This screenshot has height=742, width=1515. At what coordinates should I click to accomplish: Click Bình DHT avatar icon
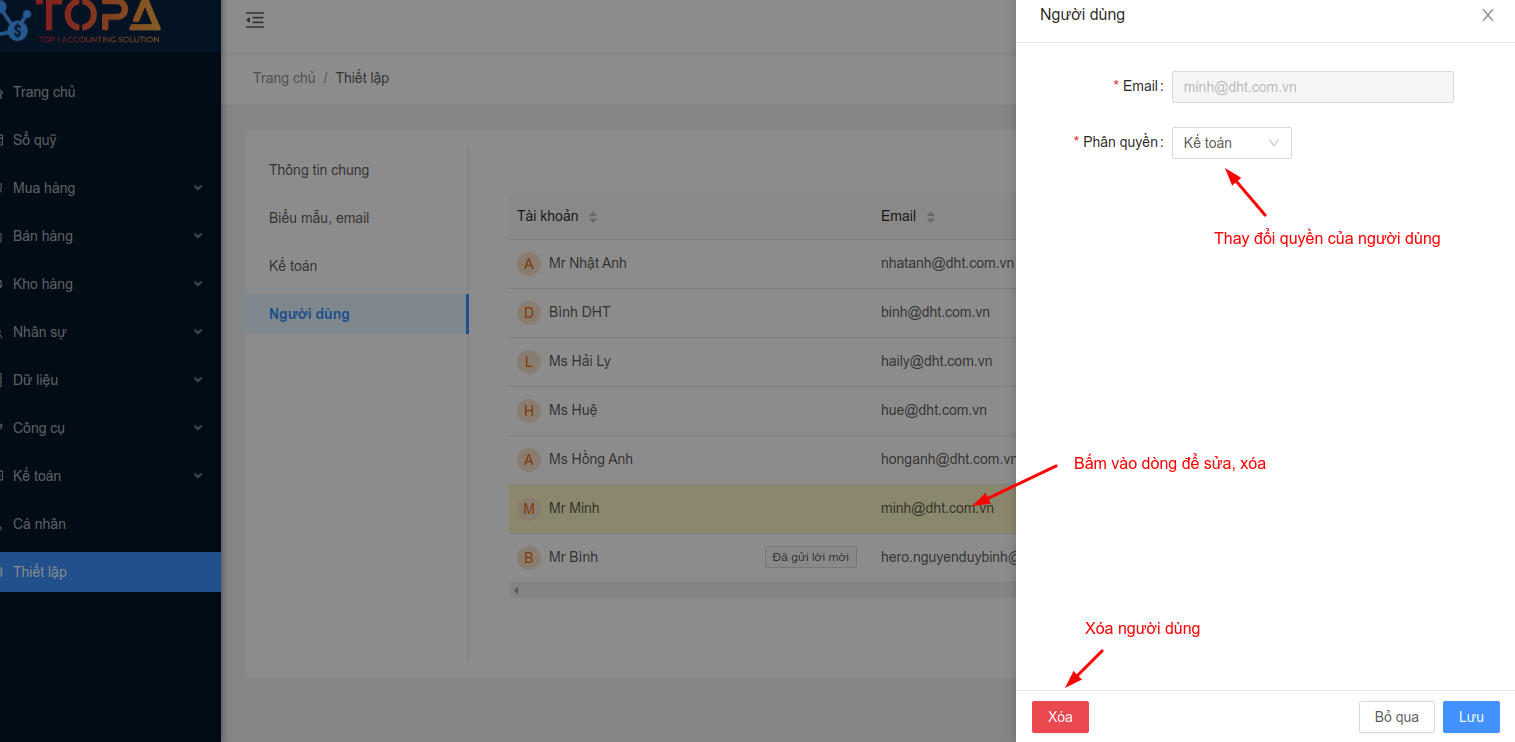pyautogui.click(x=528, y=313)
